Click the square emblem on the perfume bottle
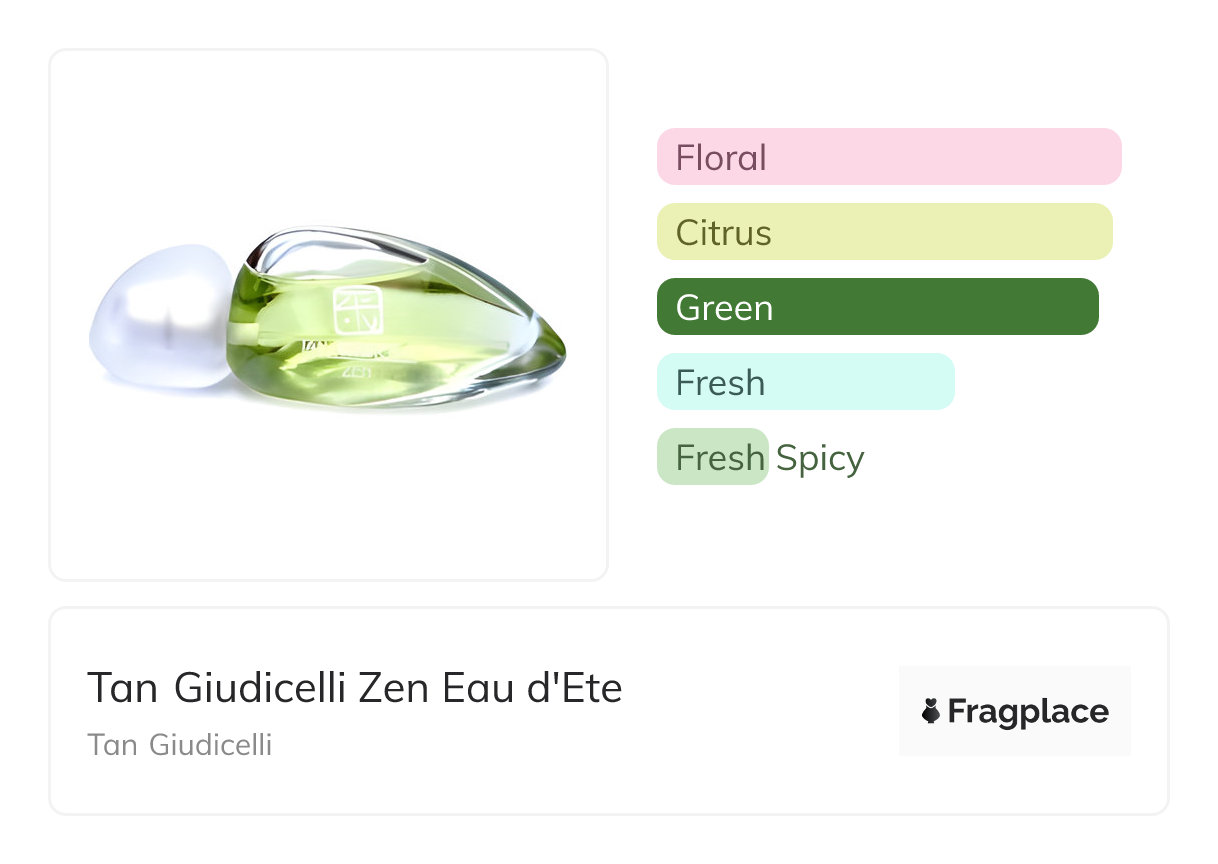 (x=351, y=308)
